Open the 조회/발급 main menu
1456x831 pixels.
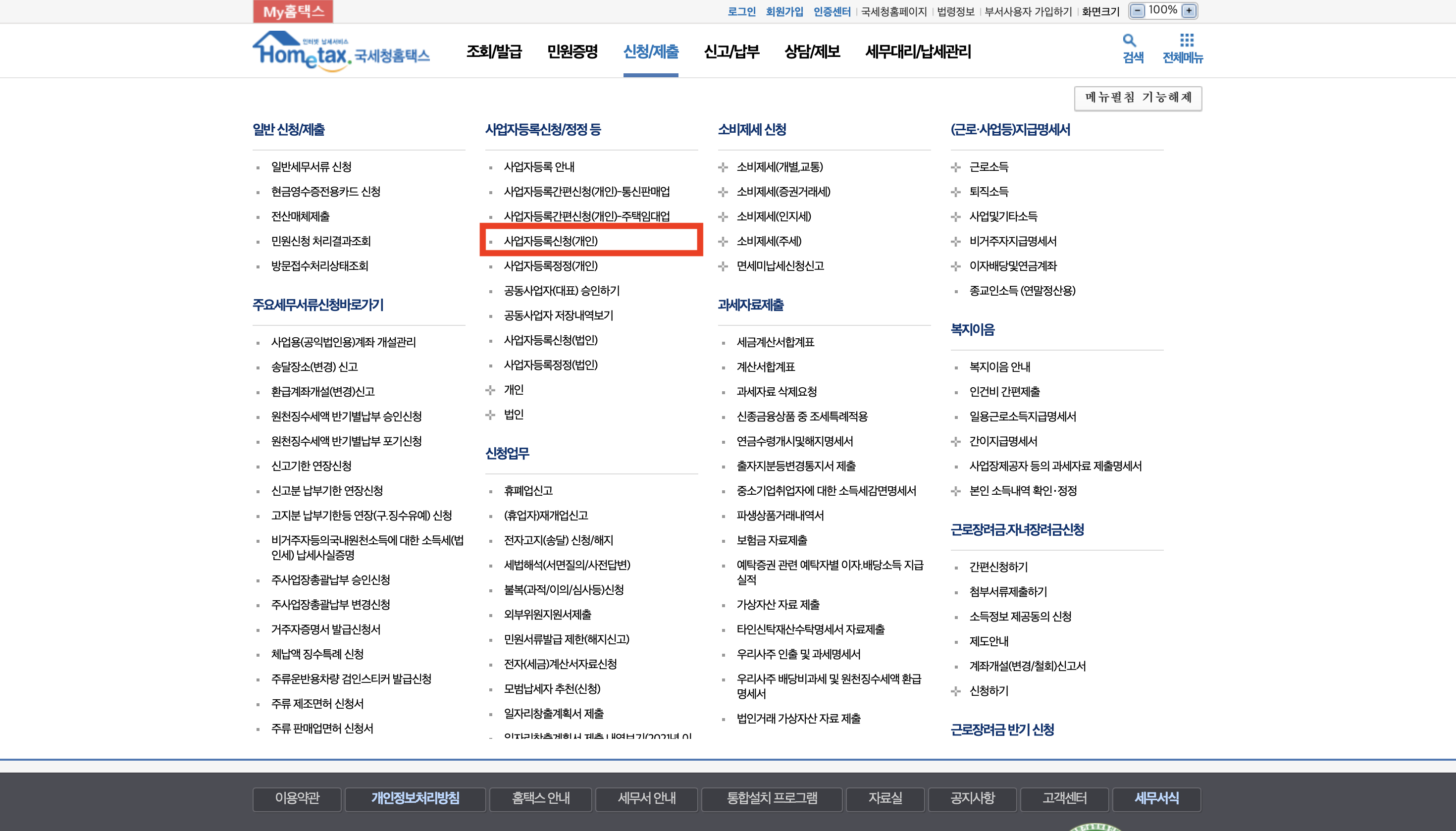494,52
